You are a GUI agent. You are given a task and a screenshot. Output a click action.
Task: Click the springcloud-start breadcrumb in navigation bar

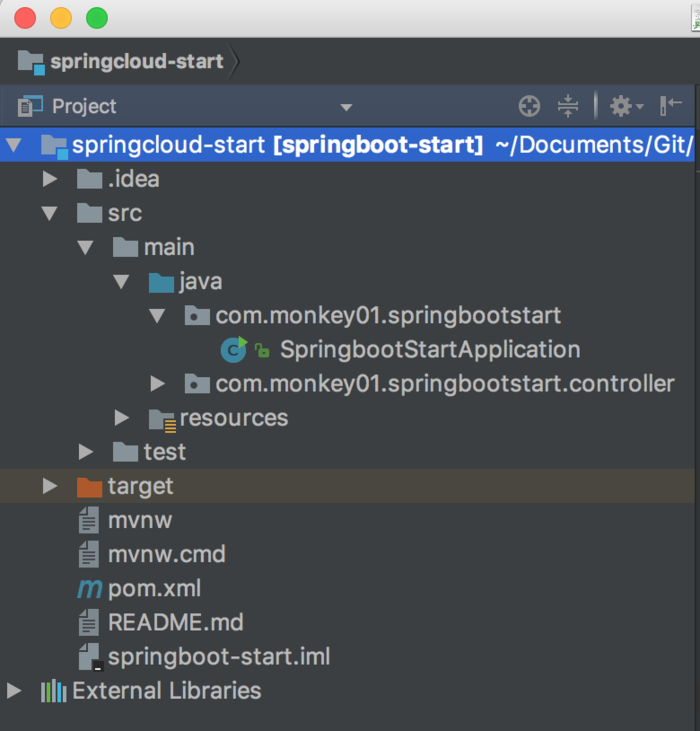tap(137, 62)
